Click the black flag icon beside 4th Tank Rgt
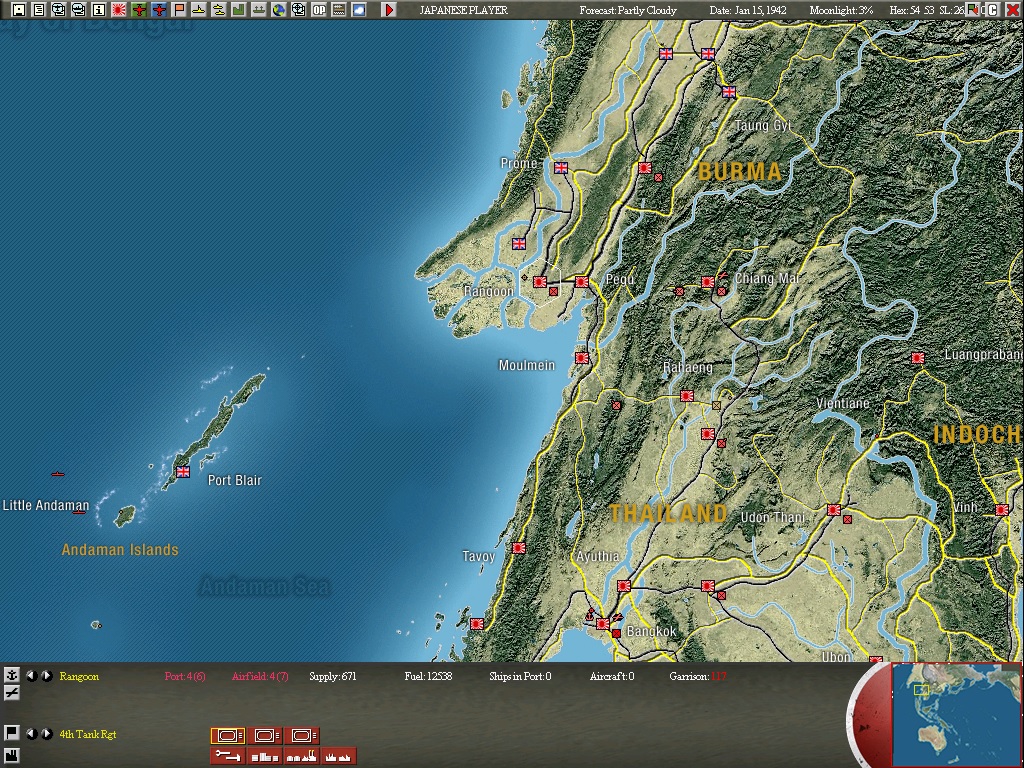The image size is (1024, 768). [11, 733]
